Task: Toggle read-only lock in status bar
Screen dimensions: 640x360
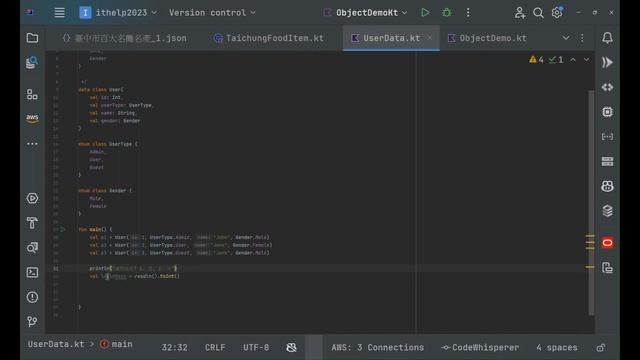Action: 600,348
